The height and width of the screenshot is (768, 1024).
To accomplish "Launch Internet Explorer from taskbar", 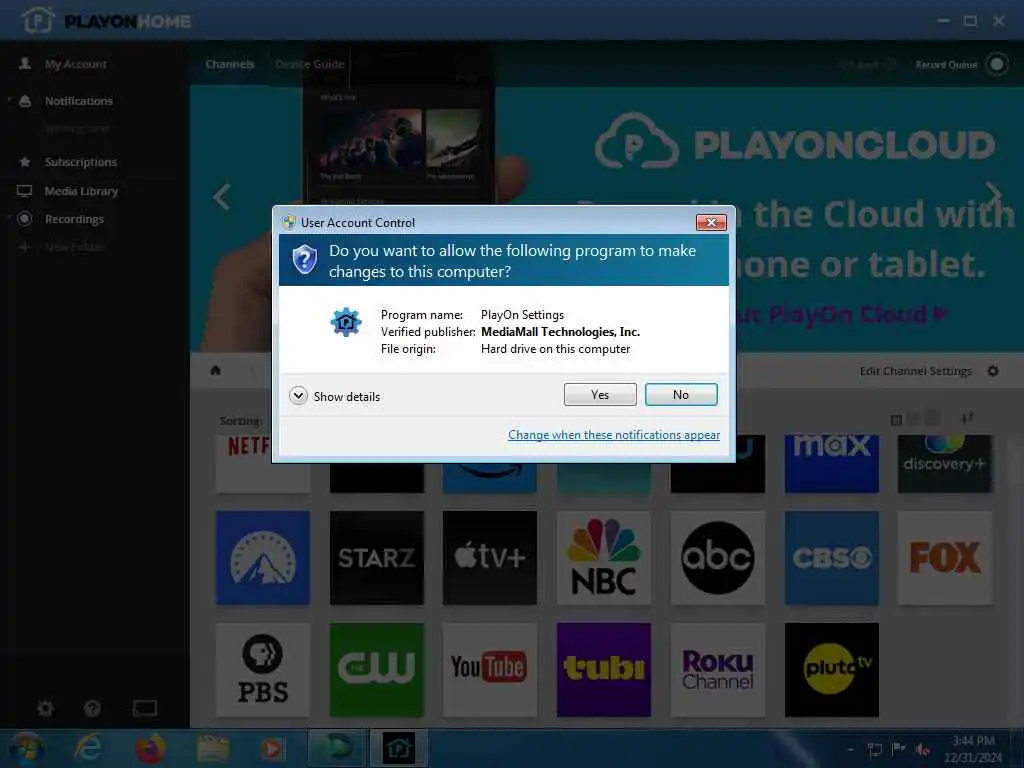I will (88, 748).
